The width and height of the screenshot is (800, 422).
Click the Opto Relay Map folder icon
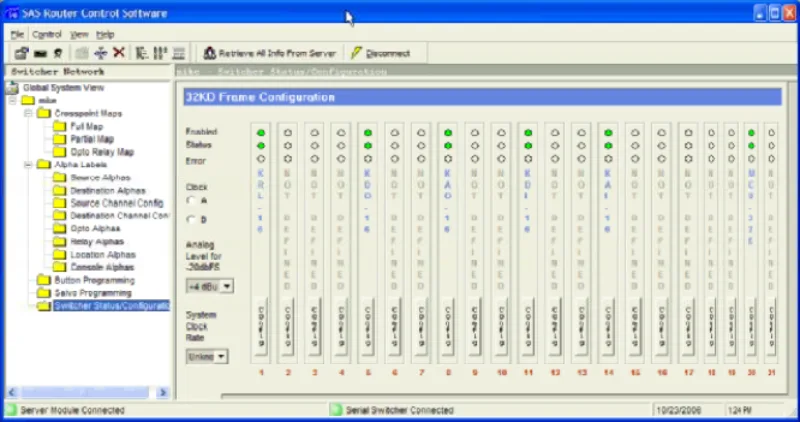coord(60,152)
